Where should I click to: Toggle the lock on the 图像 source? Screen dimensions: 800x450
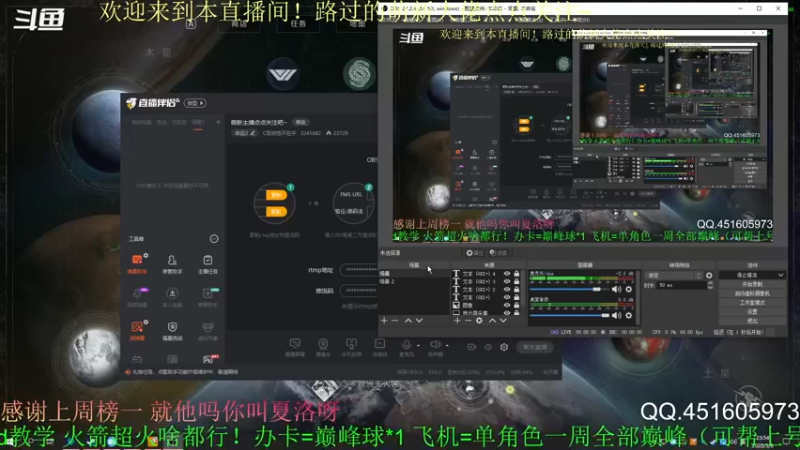517,305
